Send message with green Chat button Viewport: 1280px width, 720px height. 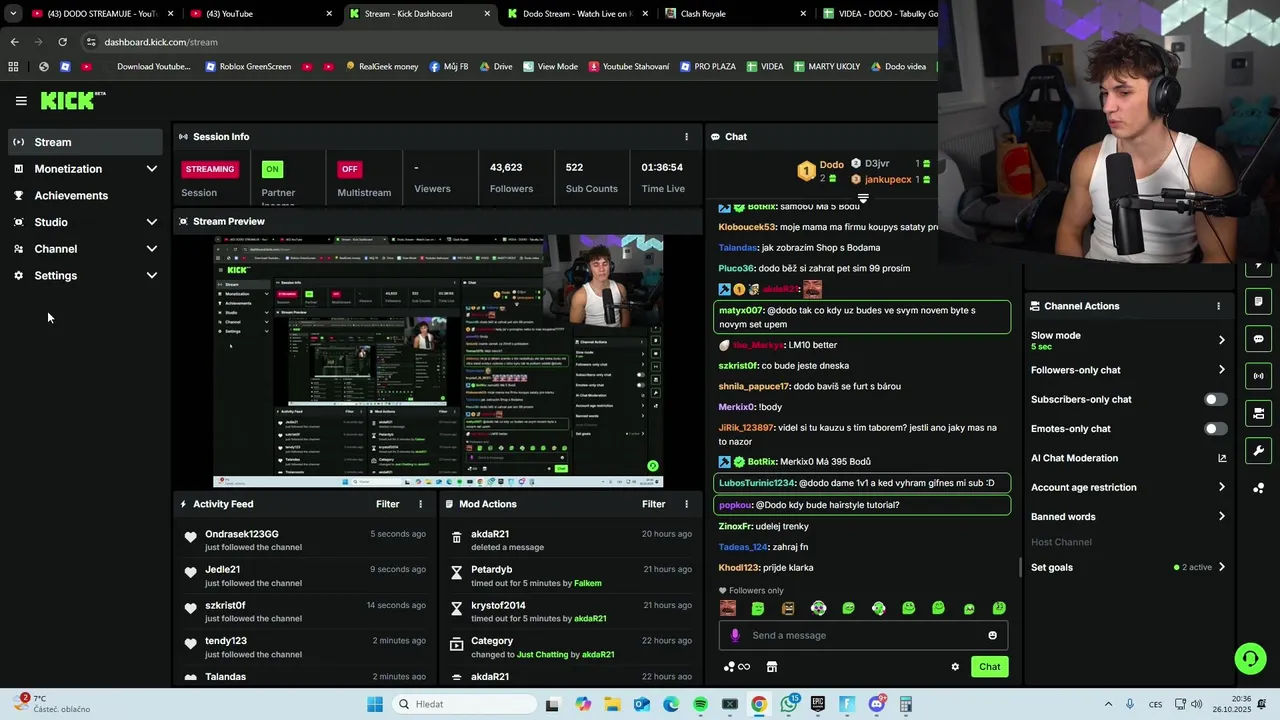coord(989,667)
